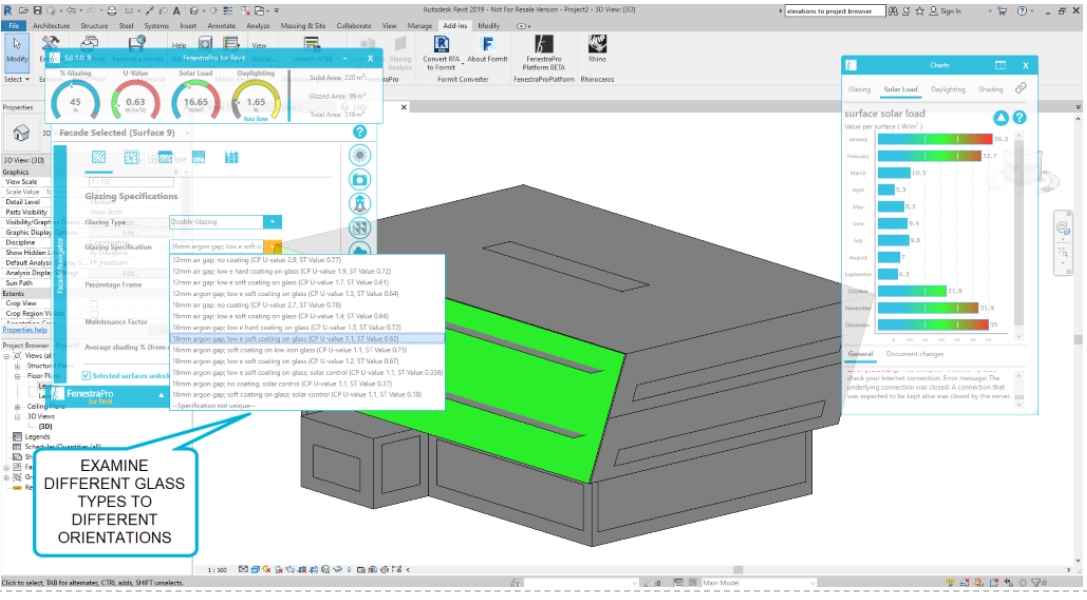1087x600 pixels.
Task: Click the blue building icon in facade tabs
Action: 232,158
